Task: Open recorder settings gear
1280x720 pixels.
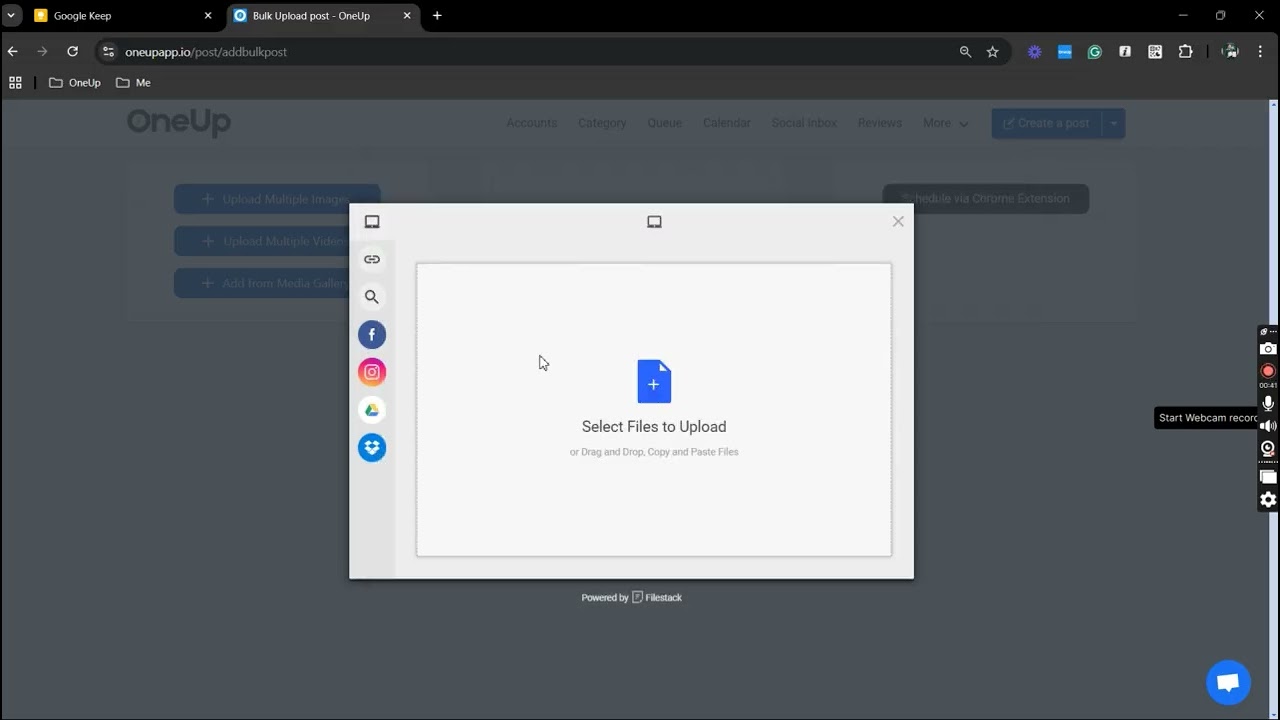Action: click(x=1268, y=500)
